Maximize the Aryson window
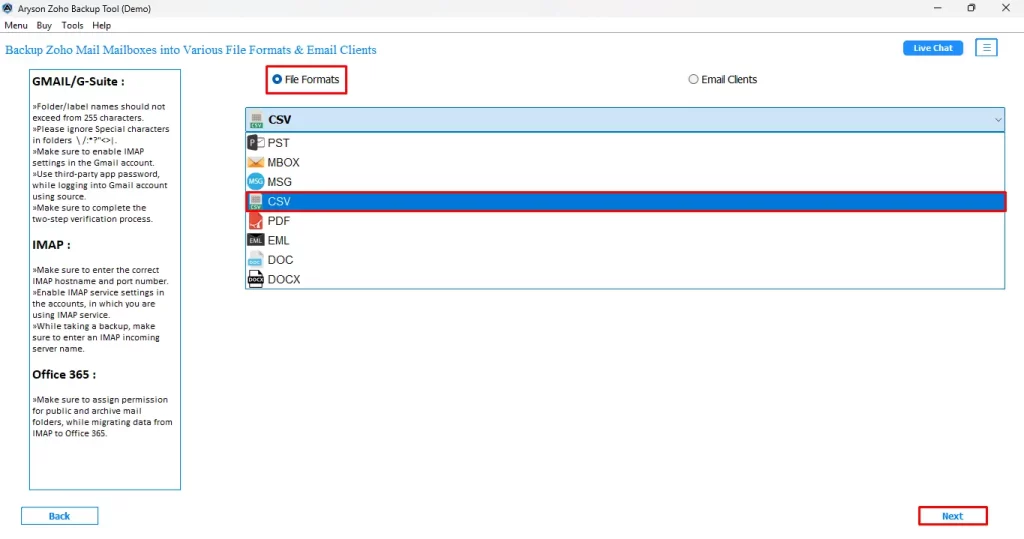1024x539 pixels. click(x=971, y=8)
